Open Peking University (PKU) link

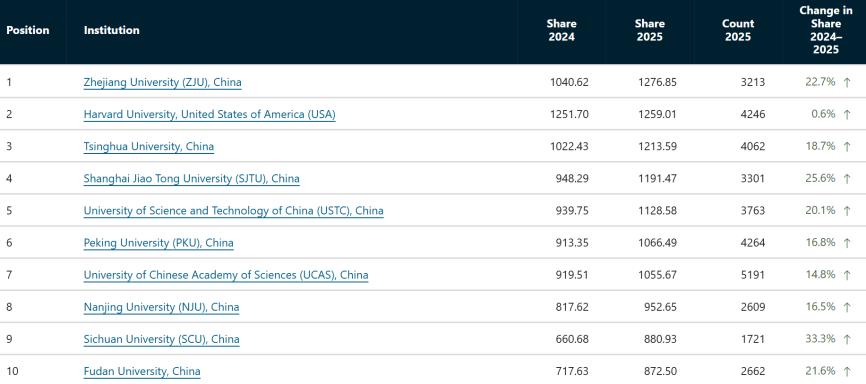coord(159,243)
